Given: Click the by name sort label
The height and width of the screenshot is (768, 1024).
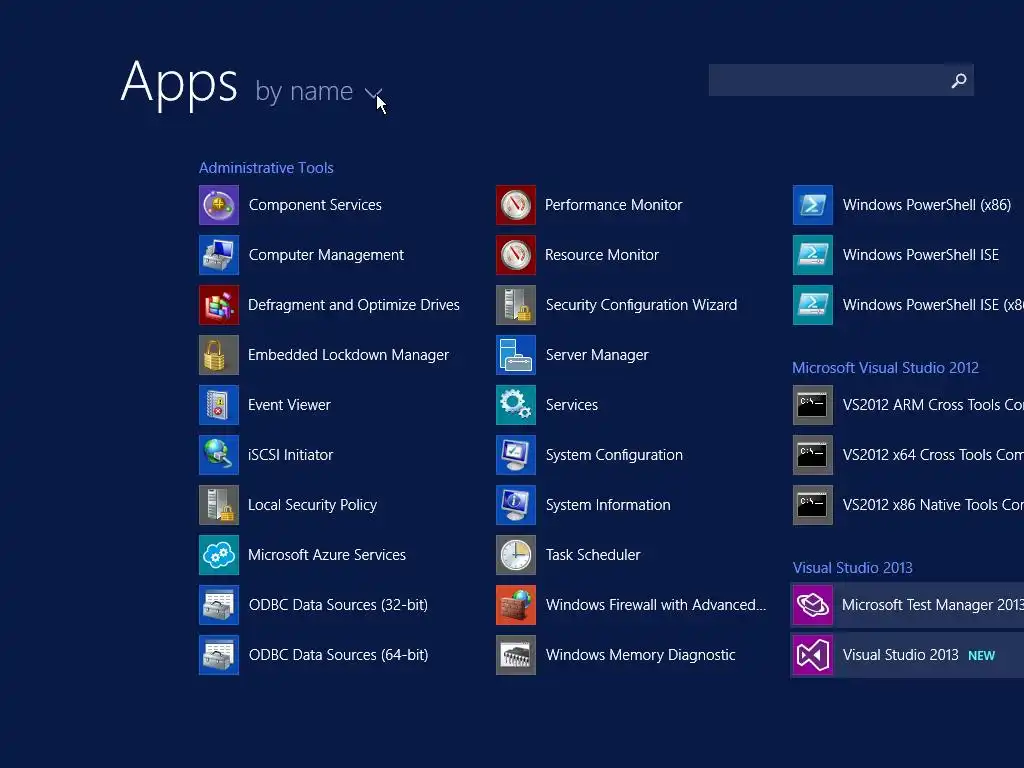Looking at the screenshot, I should (x=304, y=91).
